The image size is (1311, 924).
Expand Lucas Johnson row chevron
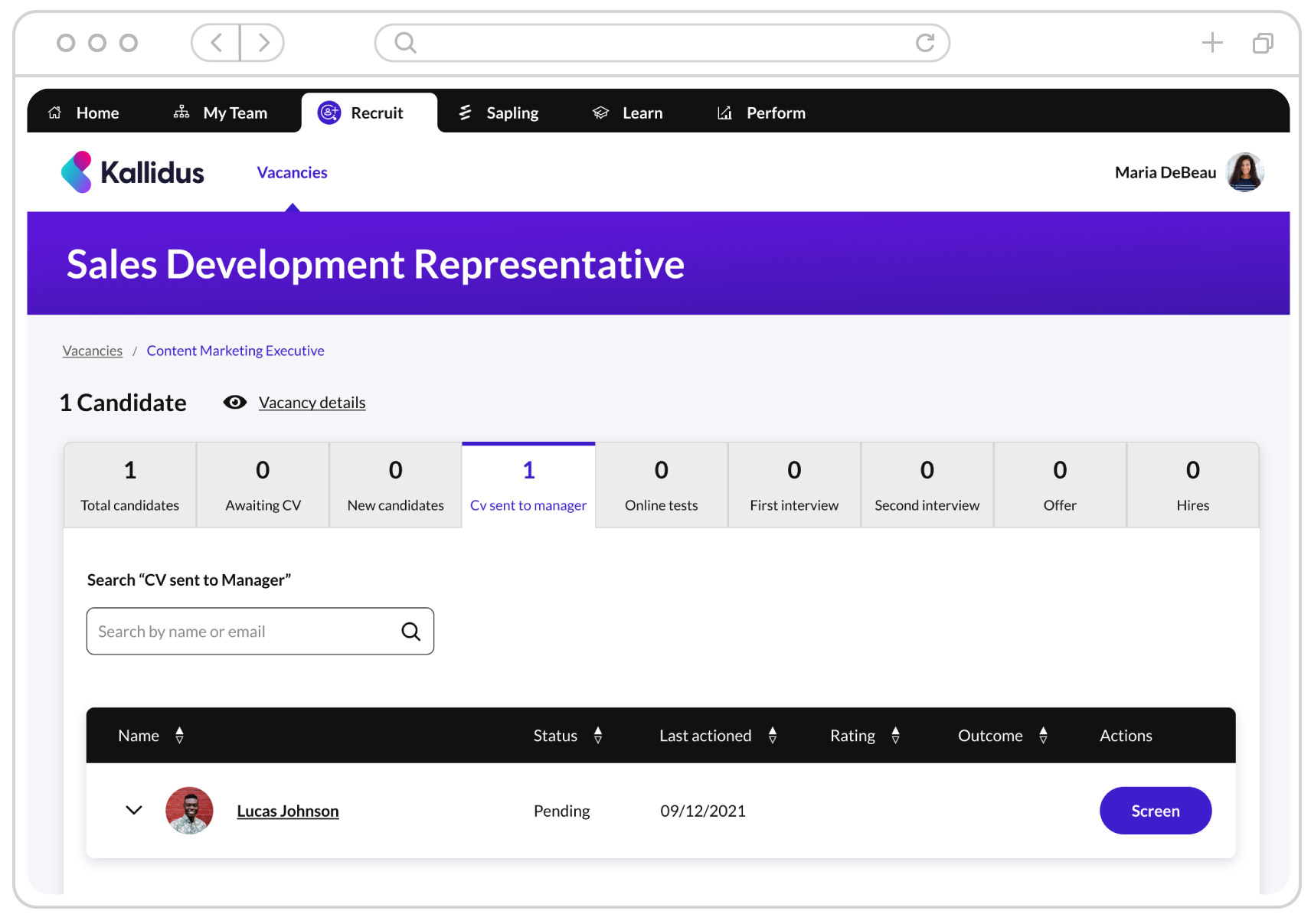(134, 810)
